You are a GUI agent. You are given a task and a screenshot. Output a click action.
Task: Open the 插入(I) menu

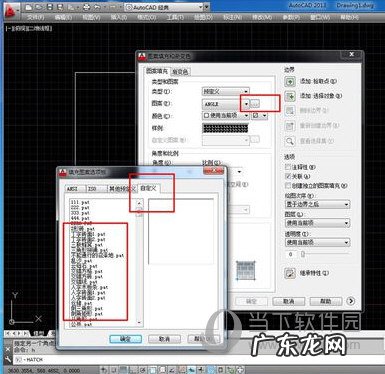118,17
